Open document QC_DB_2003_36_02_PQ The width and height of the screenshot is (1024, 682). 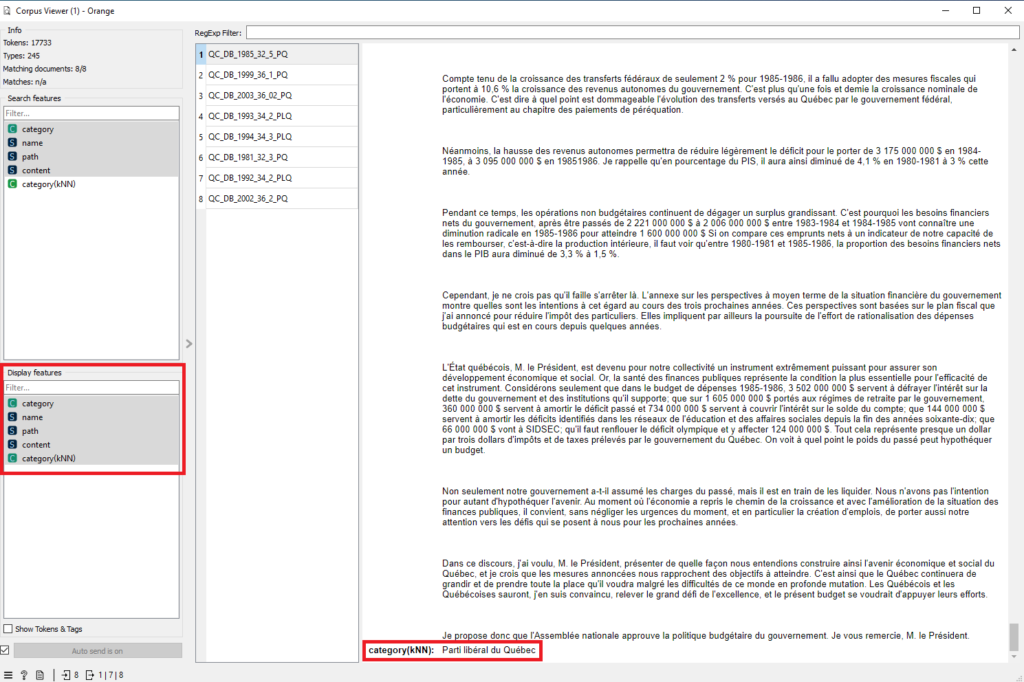tap(249, 95)
